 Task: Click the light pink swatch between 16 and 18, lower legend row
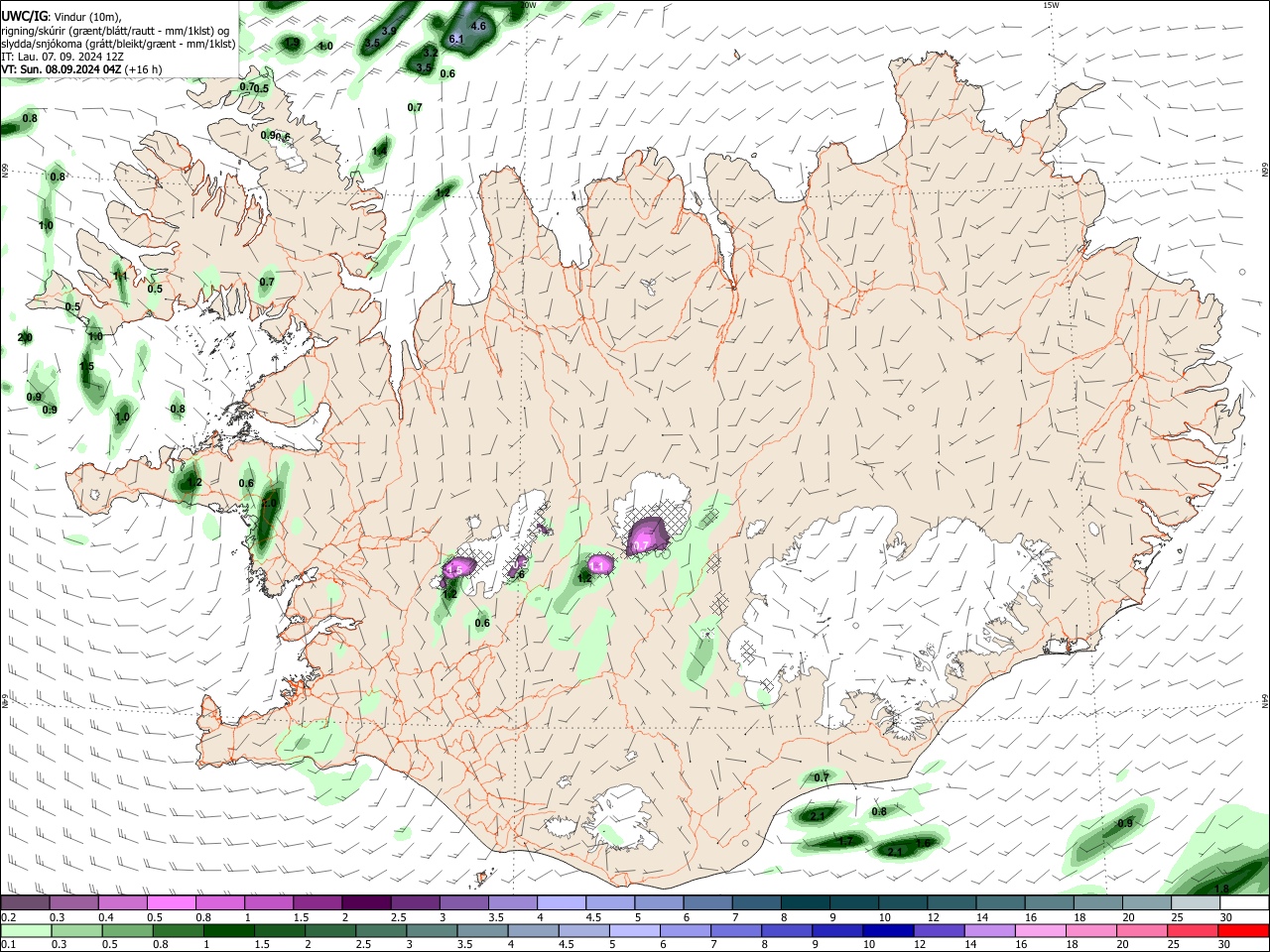[1041, 931]
